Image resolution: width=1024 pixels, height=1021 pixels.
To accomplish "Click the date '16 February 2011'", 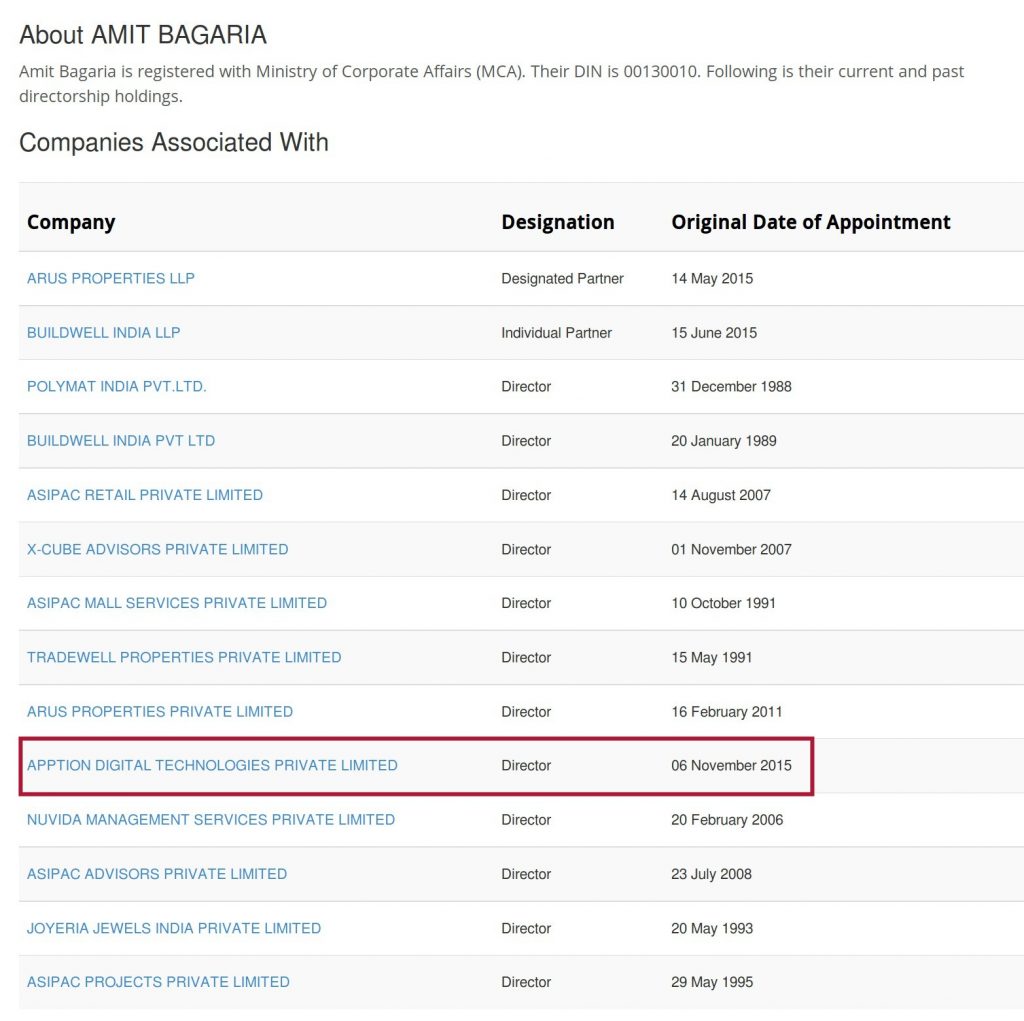I will (726, 711).
